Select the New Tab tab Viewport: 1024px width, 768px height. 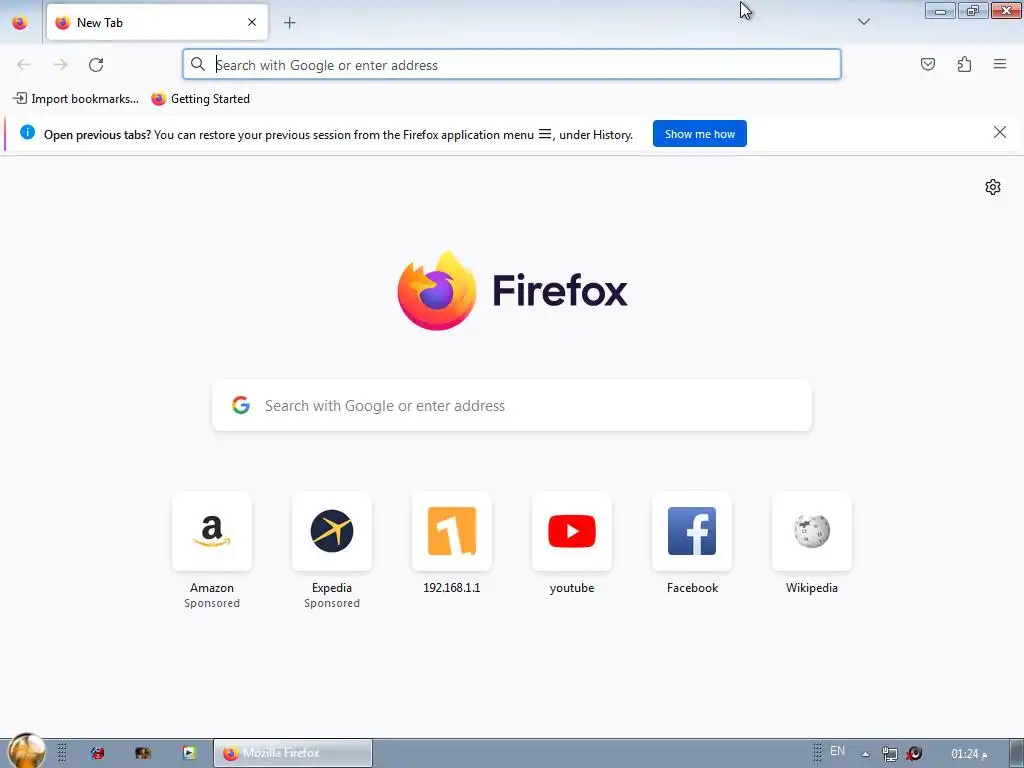coord(157,22)
